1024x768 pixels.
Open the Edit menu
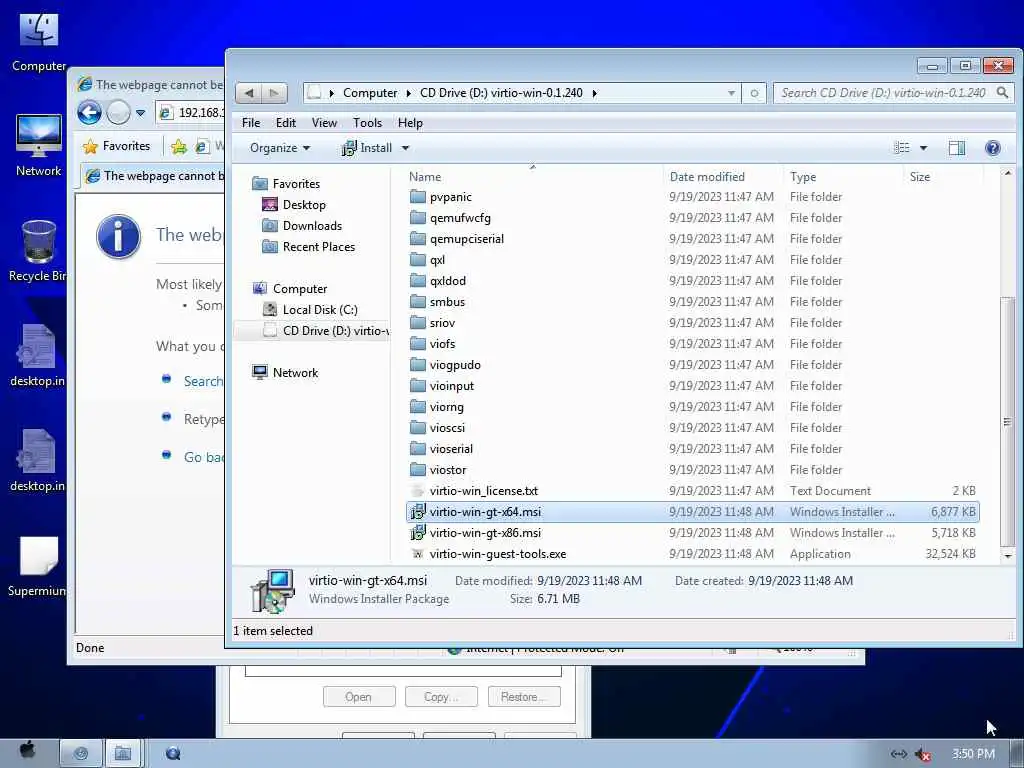point(285,123)
